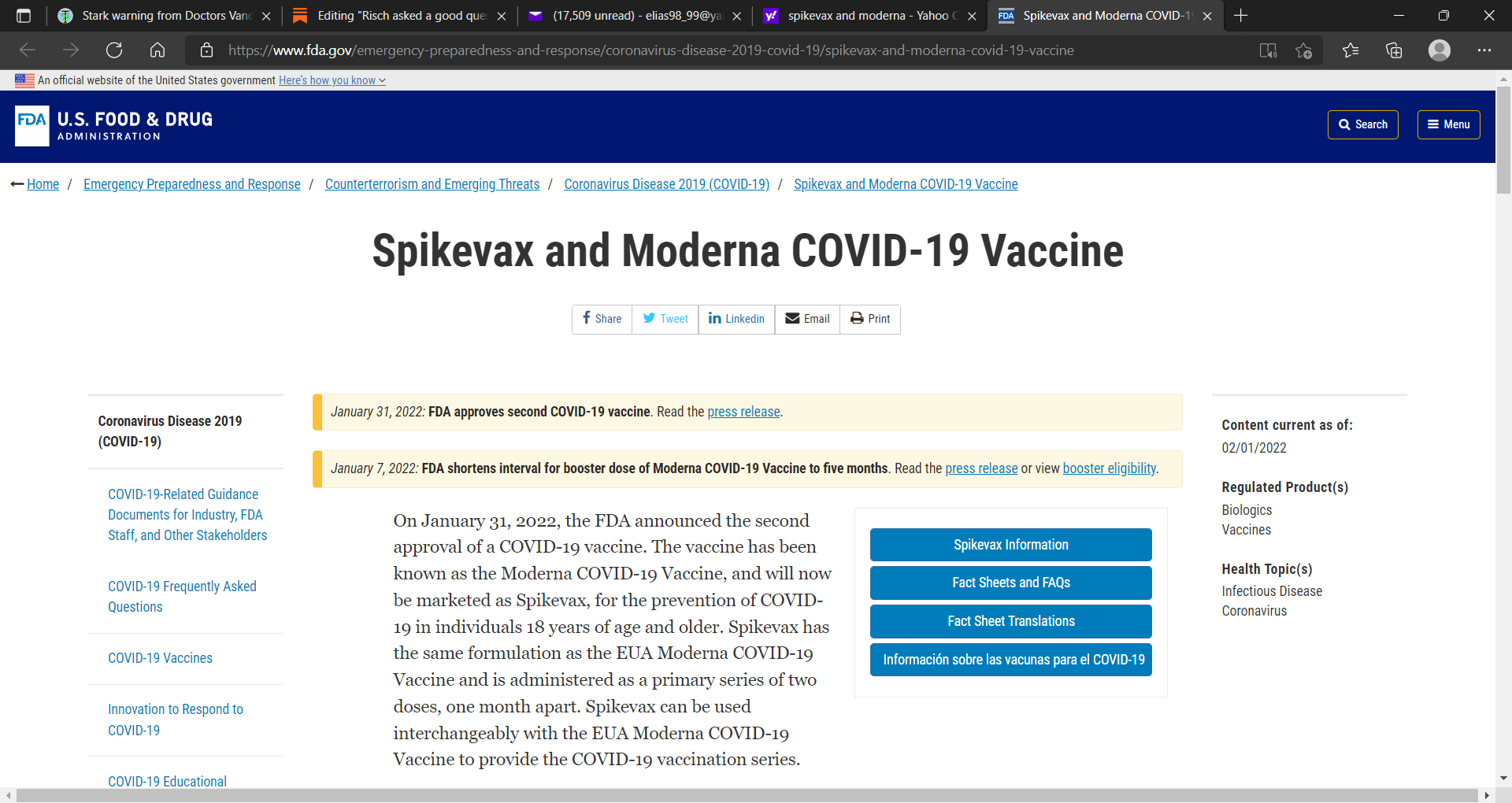The width and height of the screenshot is (1512, 803).
Task: Click Fact Sheet Translations button
Action: coord(1011,621)
